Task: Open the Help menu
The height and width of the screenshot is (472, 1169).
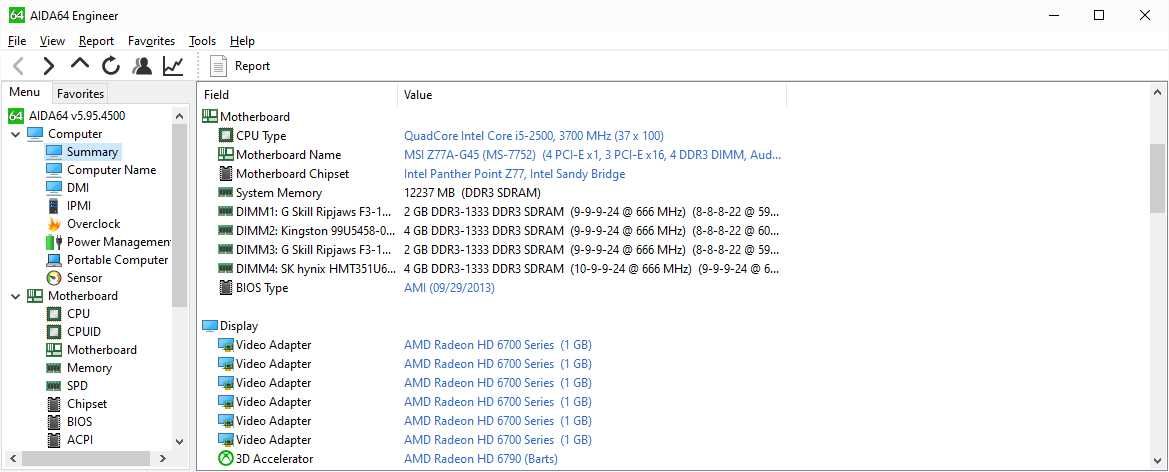Action: (242, 41)
